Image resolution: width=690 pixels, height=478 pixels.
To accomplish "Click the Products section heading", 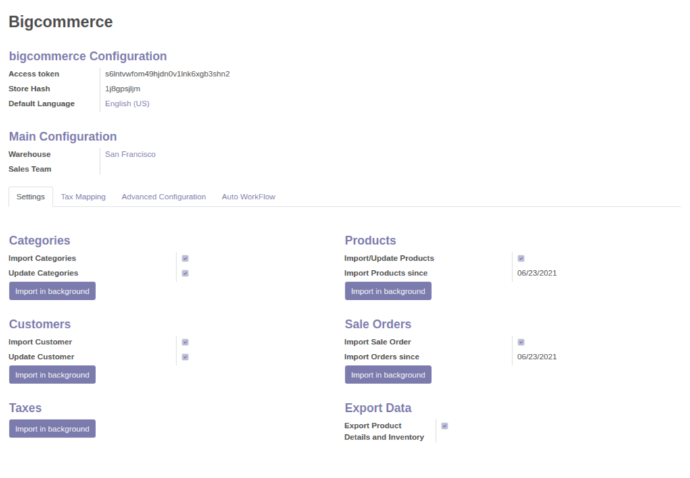I will 371,240.
